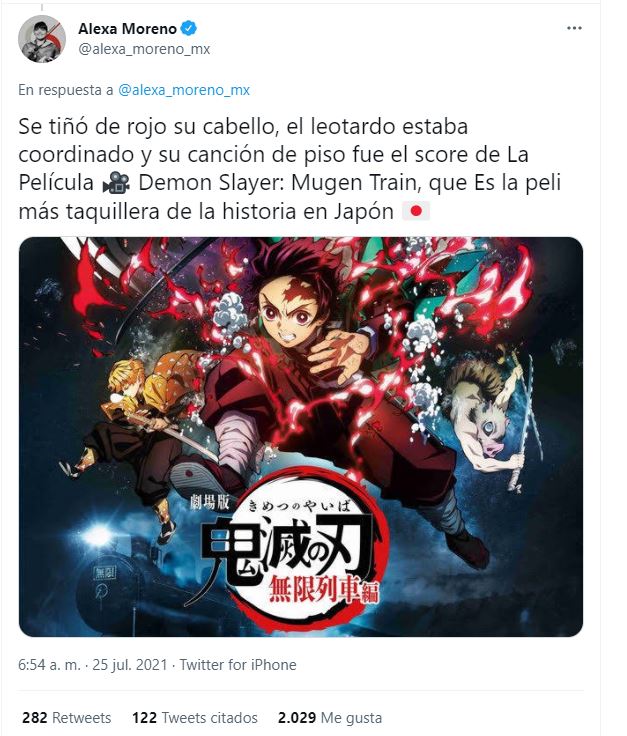This screenshot has width=627, height=736.
Task: Click the tweet text body
Action: [290, 169]
